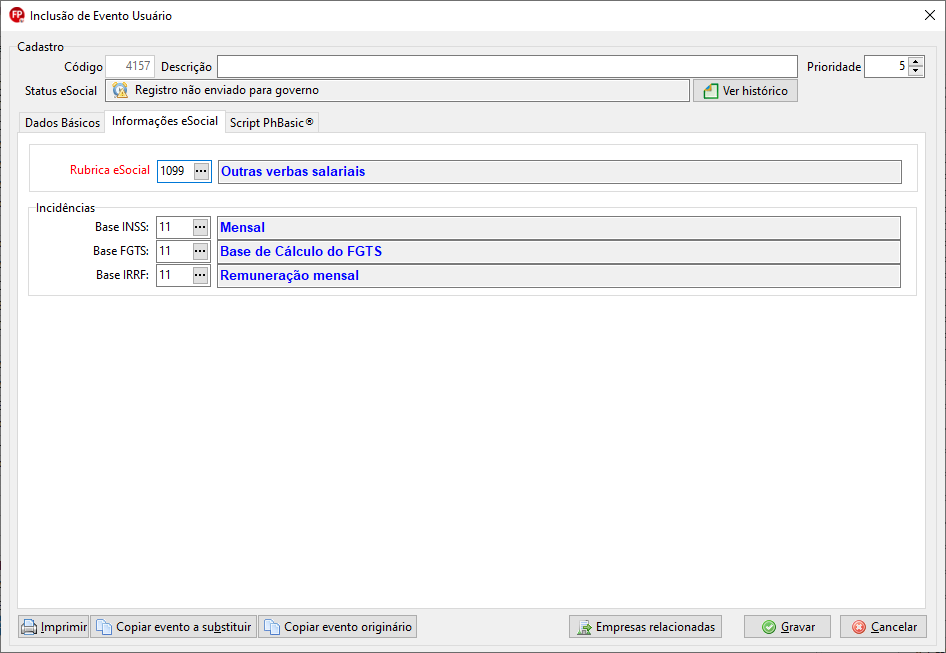Switch to the Script PhBasic tab

pyautogui.click(x=271, y=123)
